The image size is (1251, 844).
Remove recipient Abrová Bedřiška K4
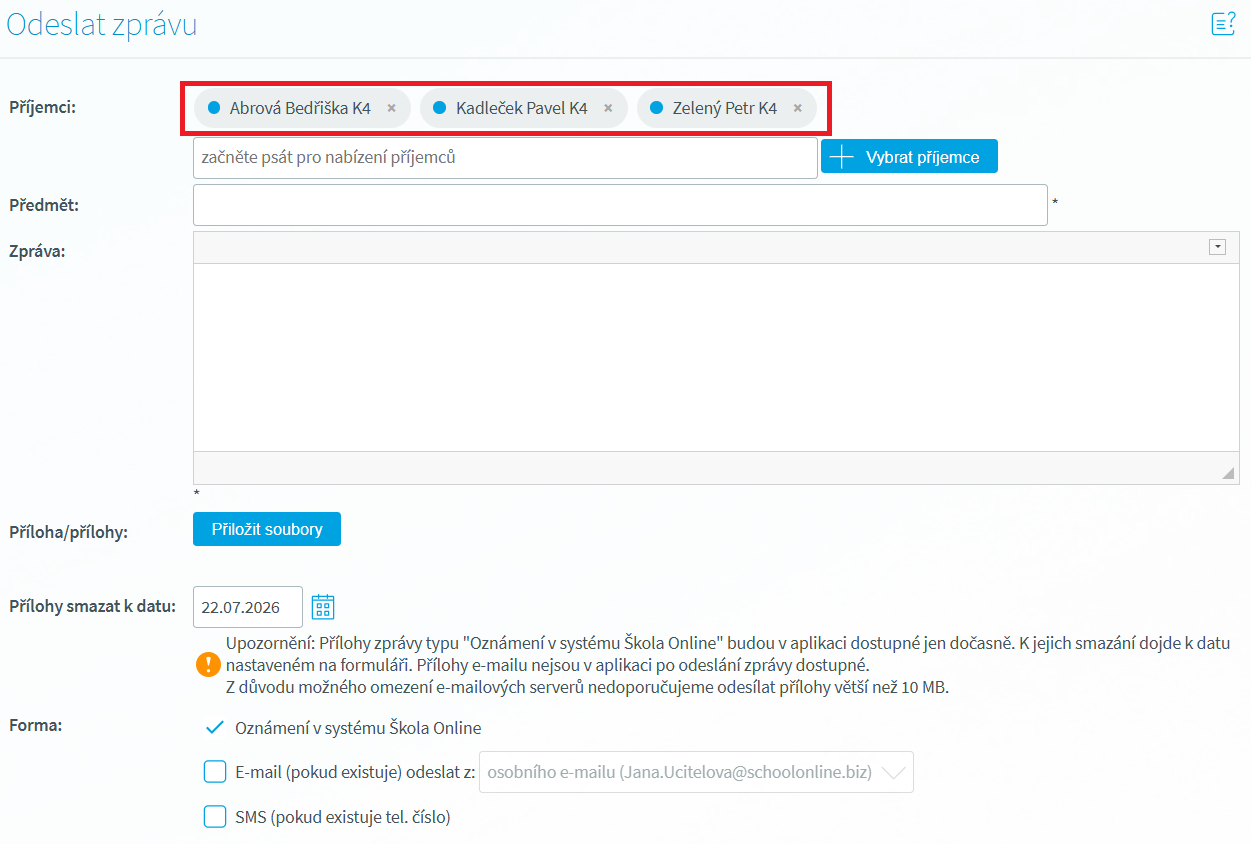(392, 108)
